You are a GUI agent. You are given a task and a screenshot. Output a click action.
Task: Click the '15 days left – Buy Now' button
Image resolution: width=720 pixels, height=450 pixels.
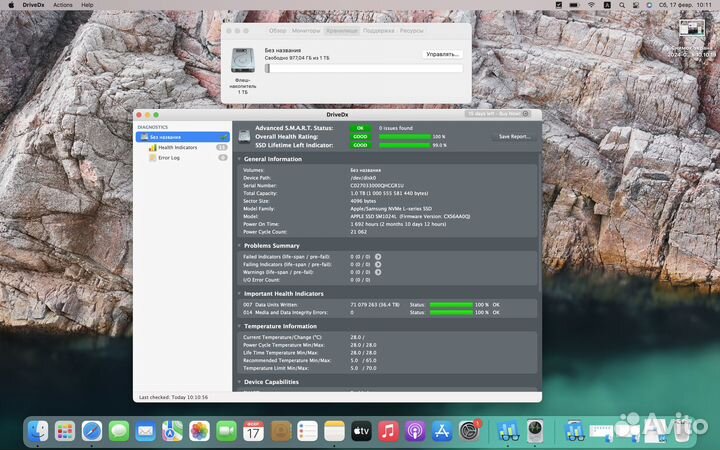click(498, 113)
